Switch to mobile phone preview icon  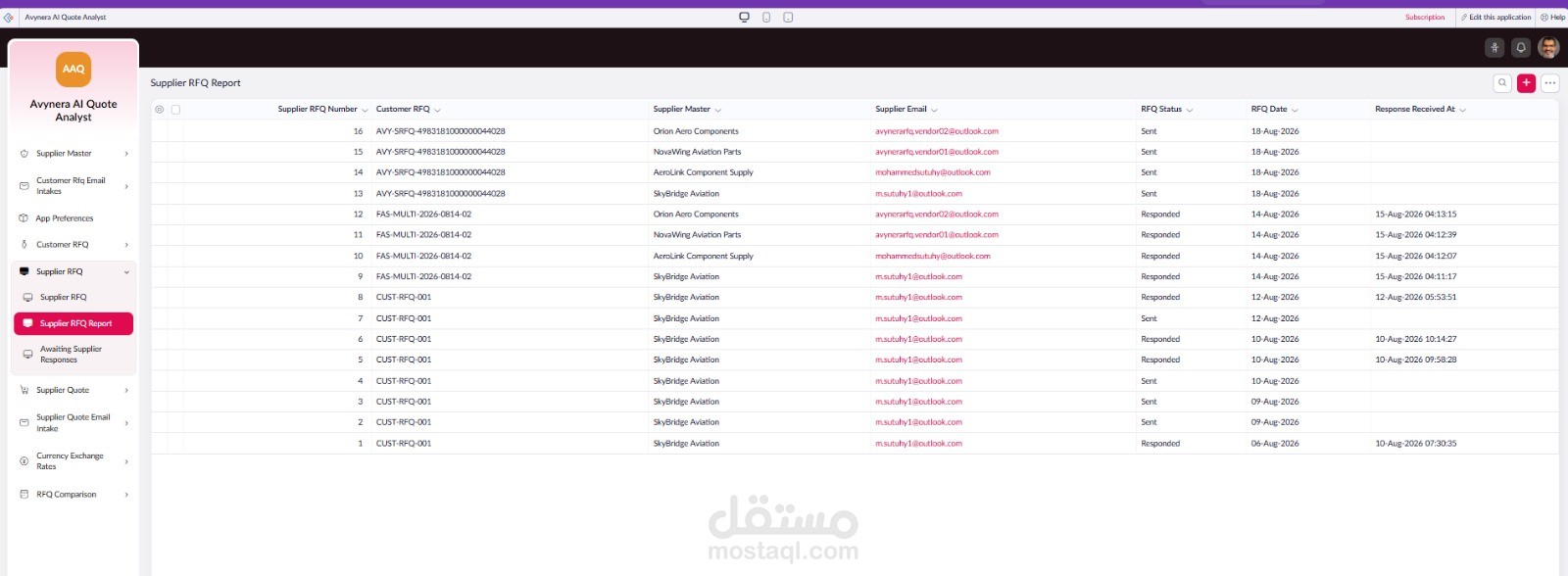[766, 17]
